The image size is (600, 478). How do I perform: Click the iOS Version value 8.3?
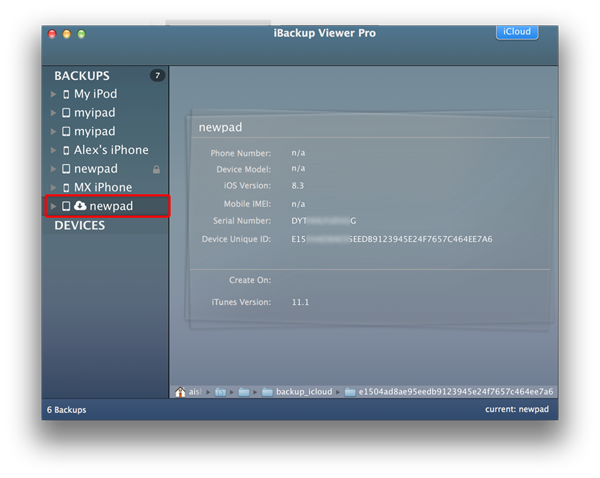click(298, 186)
